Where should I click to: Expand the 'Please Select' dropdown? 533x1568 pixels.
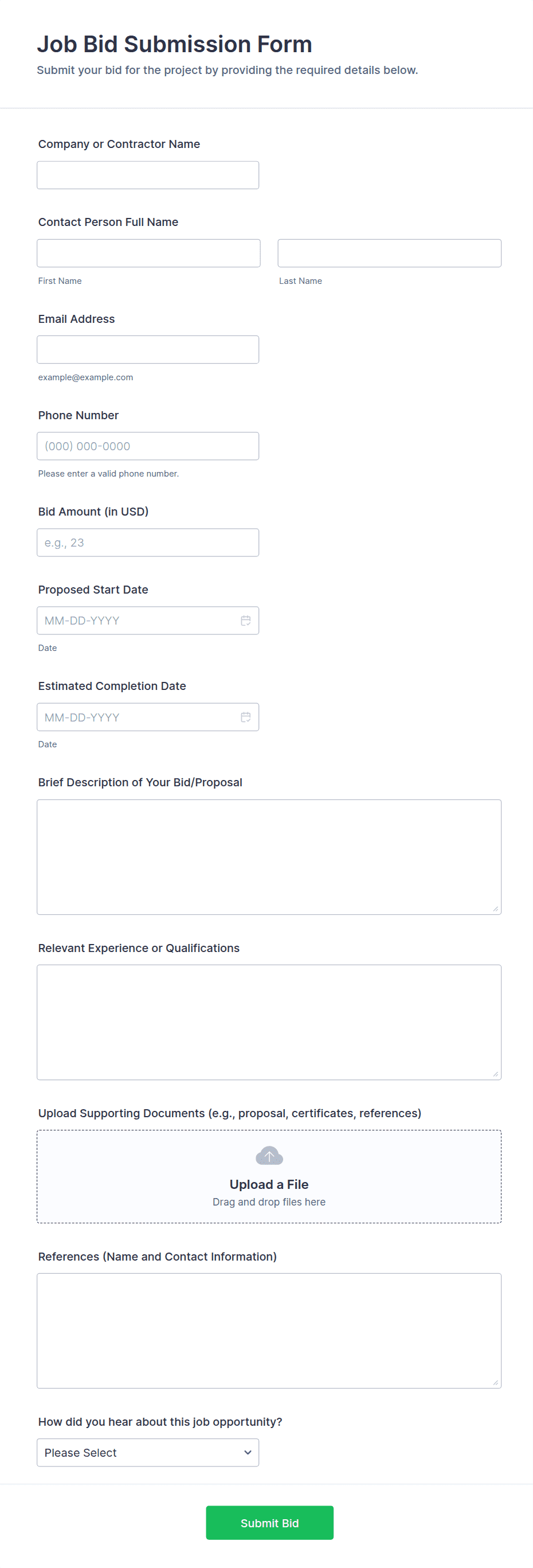pos(147,1452)
